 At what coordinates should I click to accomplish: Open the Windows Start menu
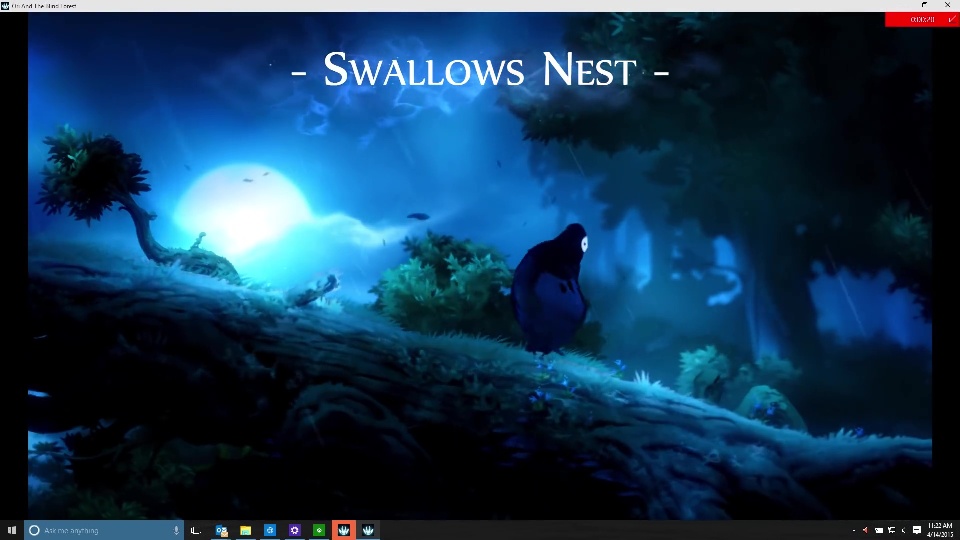tap(12, 530)
